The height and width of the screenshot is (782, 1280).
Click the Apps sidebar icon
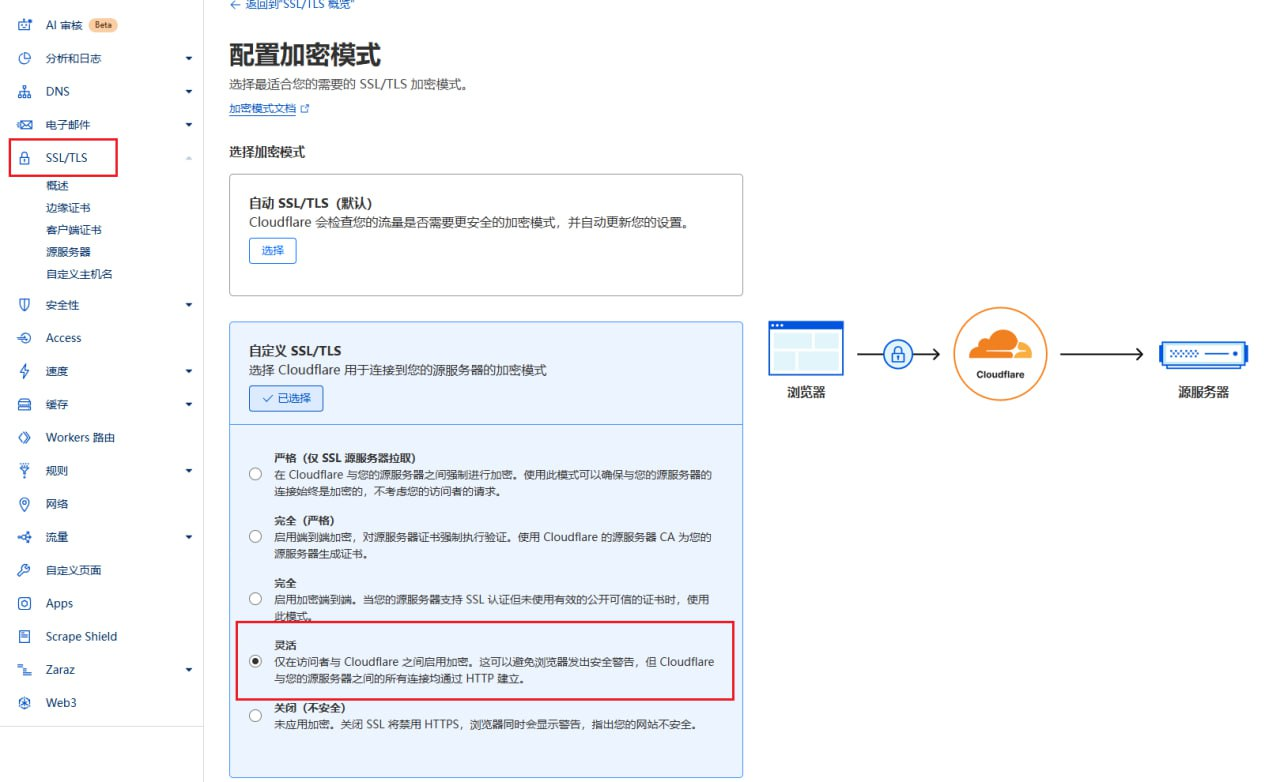[x=25, y=603]
